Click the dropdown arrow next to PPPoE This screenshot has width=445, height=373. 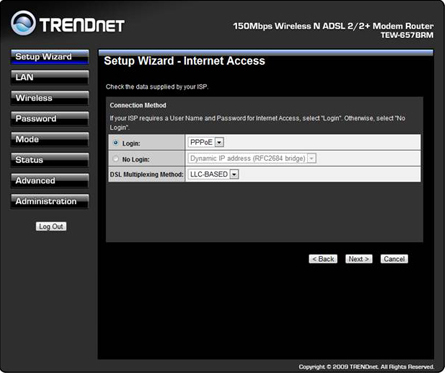219,142
